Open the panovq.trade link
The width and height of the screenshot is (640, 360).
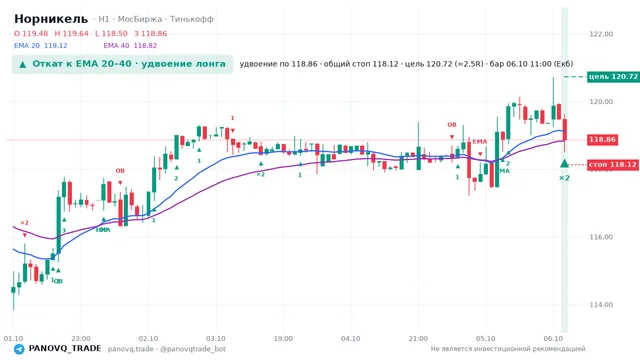(131, 349)
